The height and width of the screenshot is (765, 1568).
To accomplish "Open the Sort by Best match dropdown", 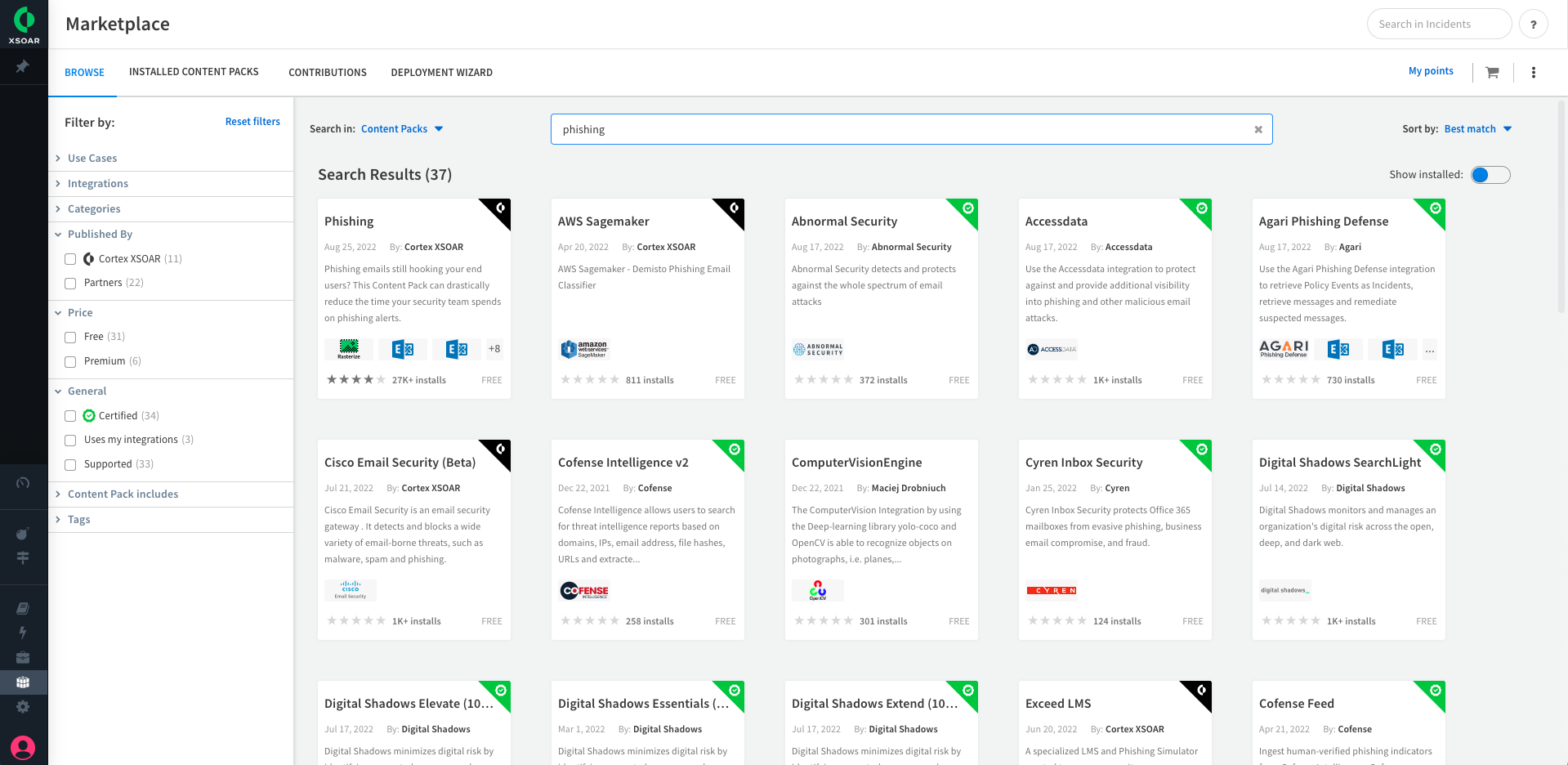I will pyautogui.click(x=1478, y=129).
